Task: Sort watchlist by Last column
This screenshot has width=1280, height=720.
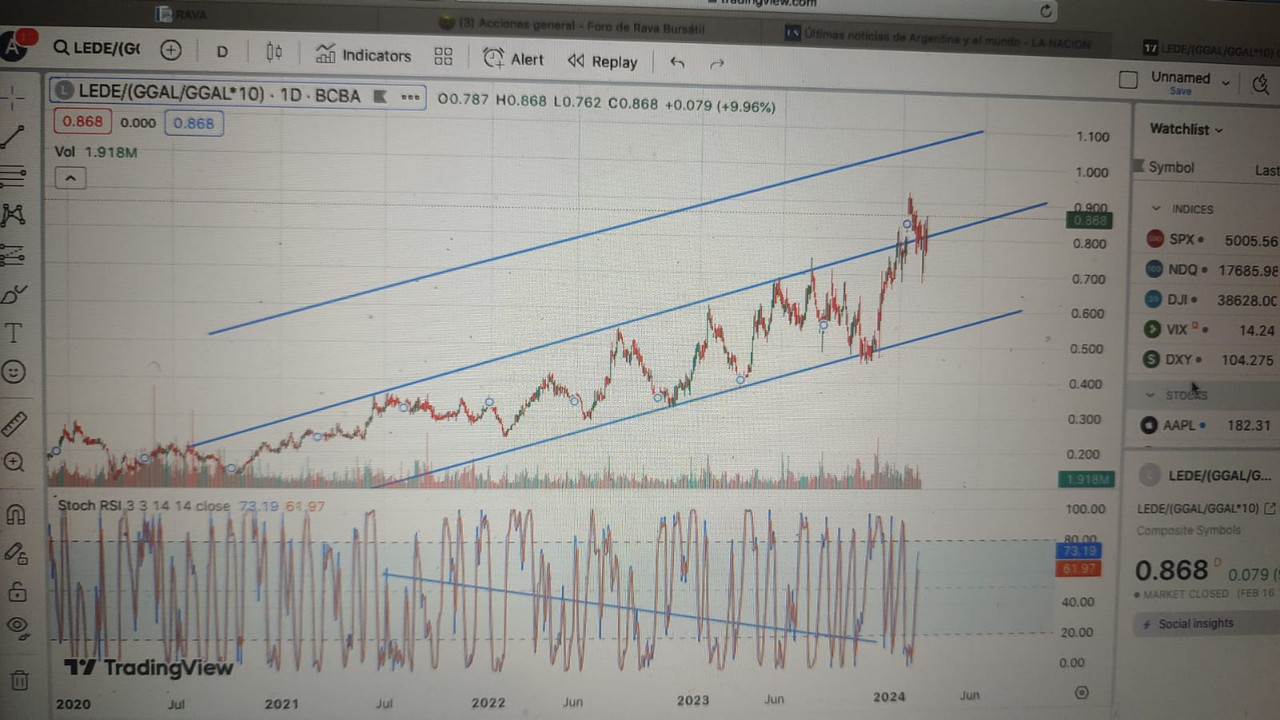Action: [1266, 171]
